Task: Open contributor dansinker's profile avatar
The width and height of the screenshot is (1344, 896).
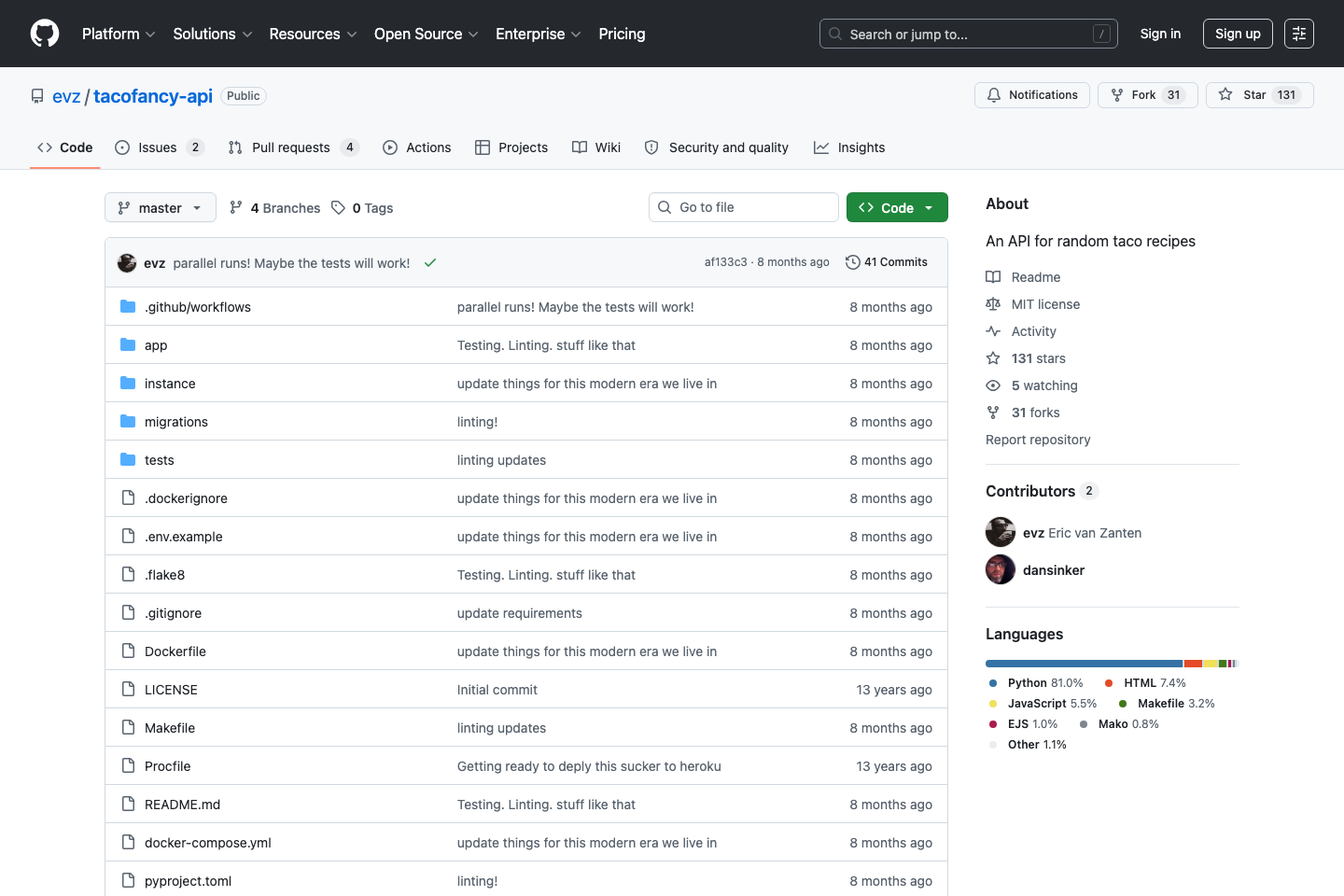Action: (1000, 568)
